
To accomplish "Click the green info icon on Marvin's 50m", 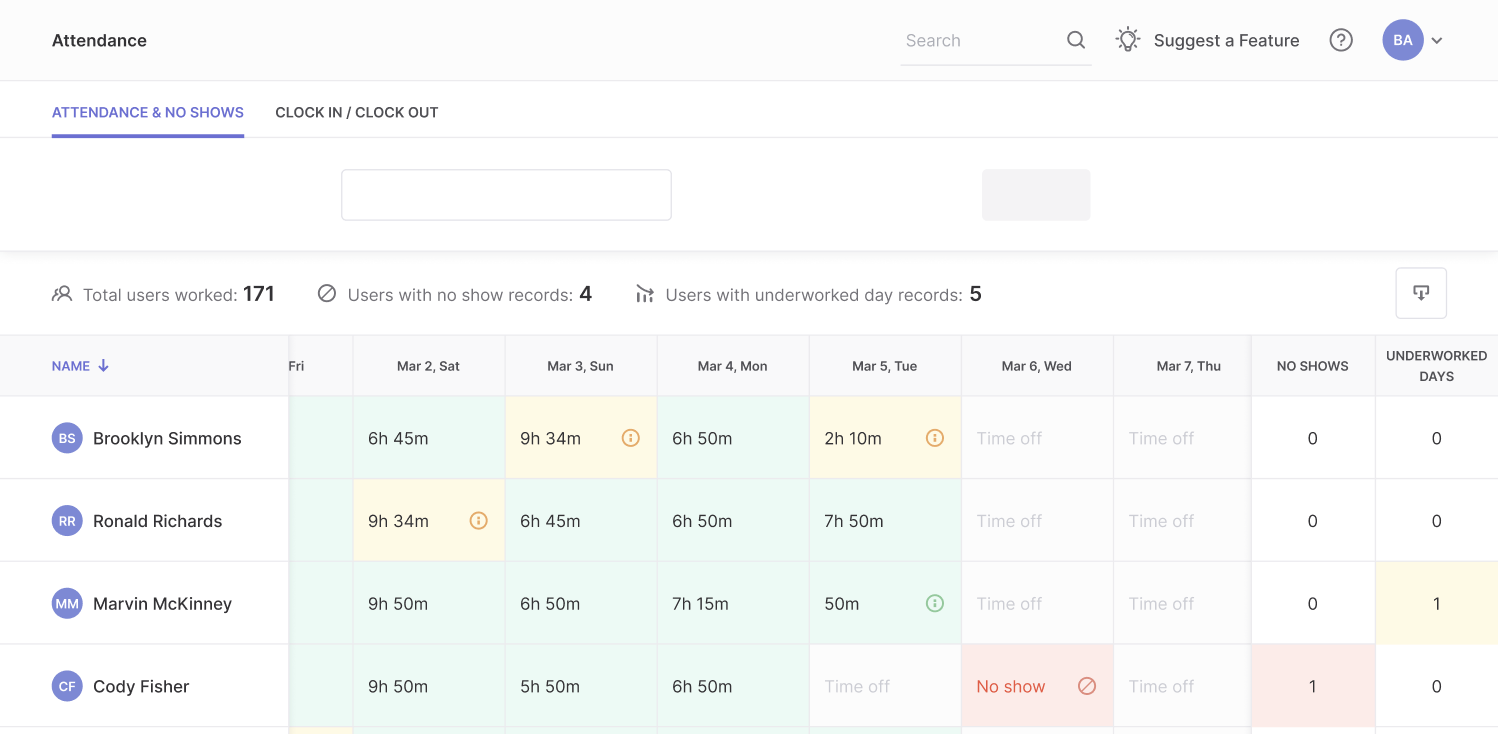I will click(x=935, y=603).
